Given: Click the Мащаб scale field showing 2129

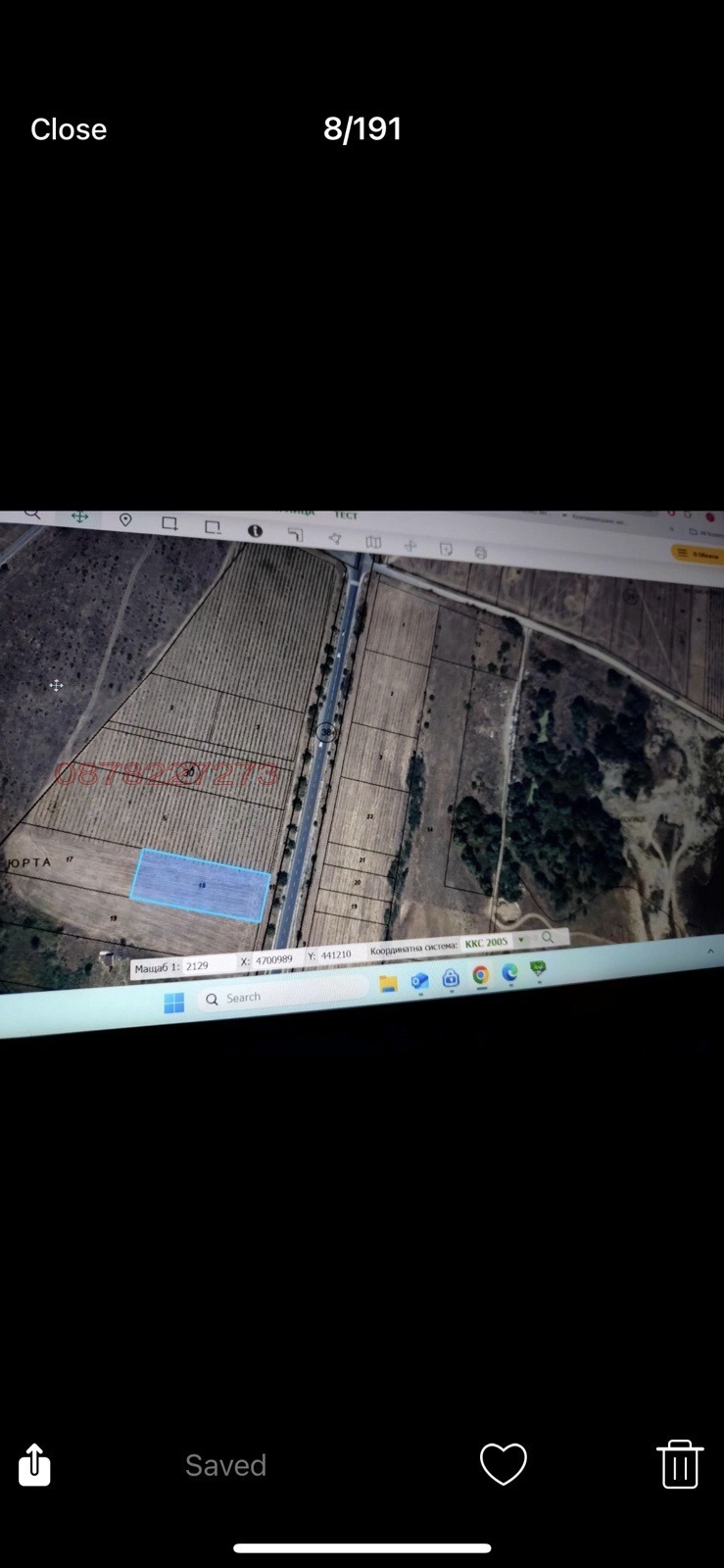Looking at the screenshot, I should [x=209, y=965].
